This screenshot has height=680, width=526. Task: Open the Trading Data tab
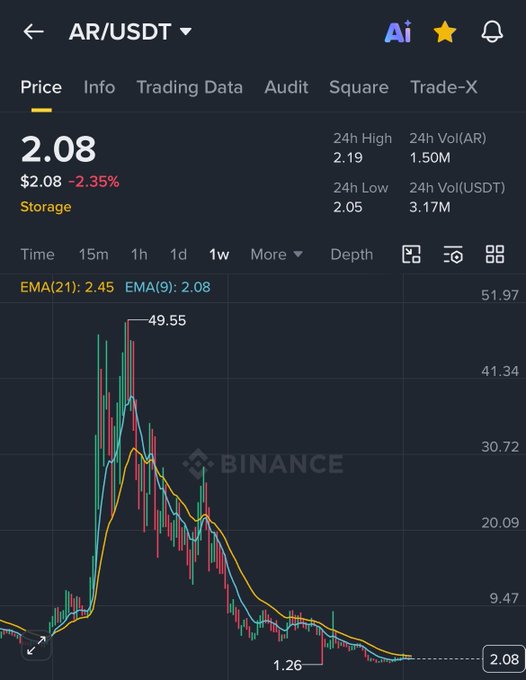(x=189, y=87)
